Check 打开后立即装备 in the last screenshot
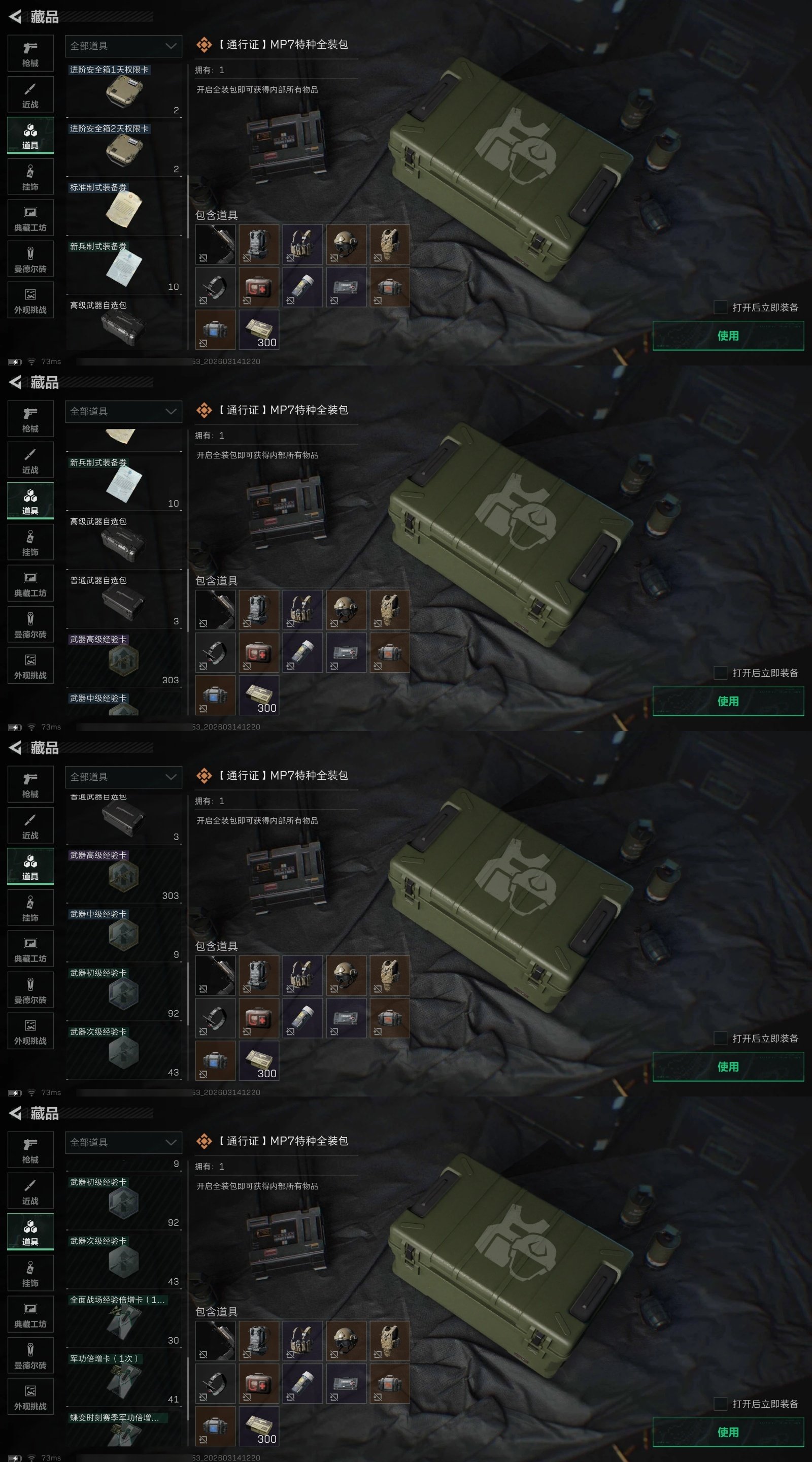The width and height of the screenshot is (812, 1462). [x=720, y=1404]
